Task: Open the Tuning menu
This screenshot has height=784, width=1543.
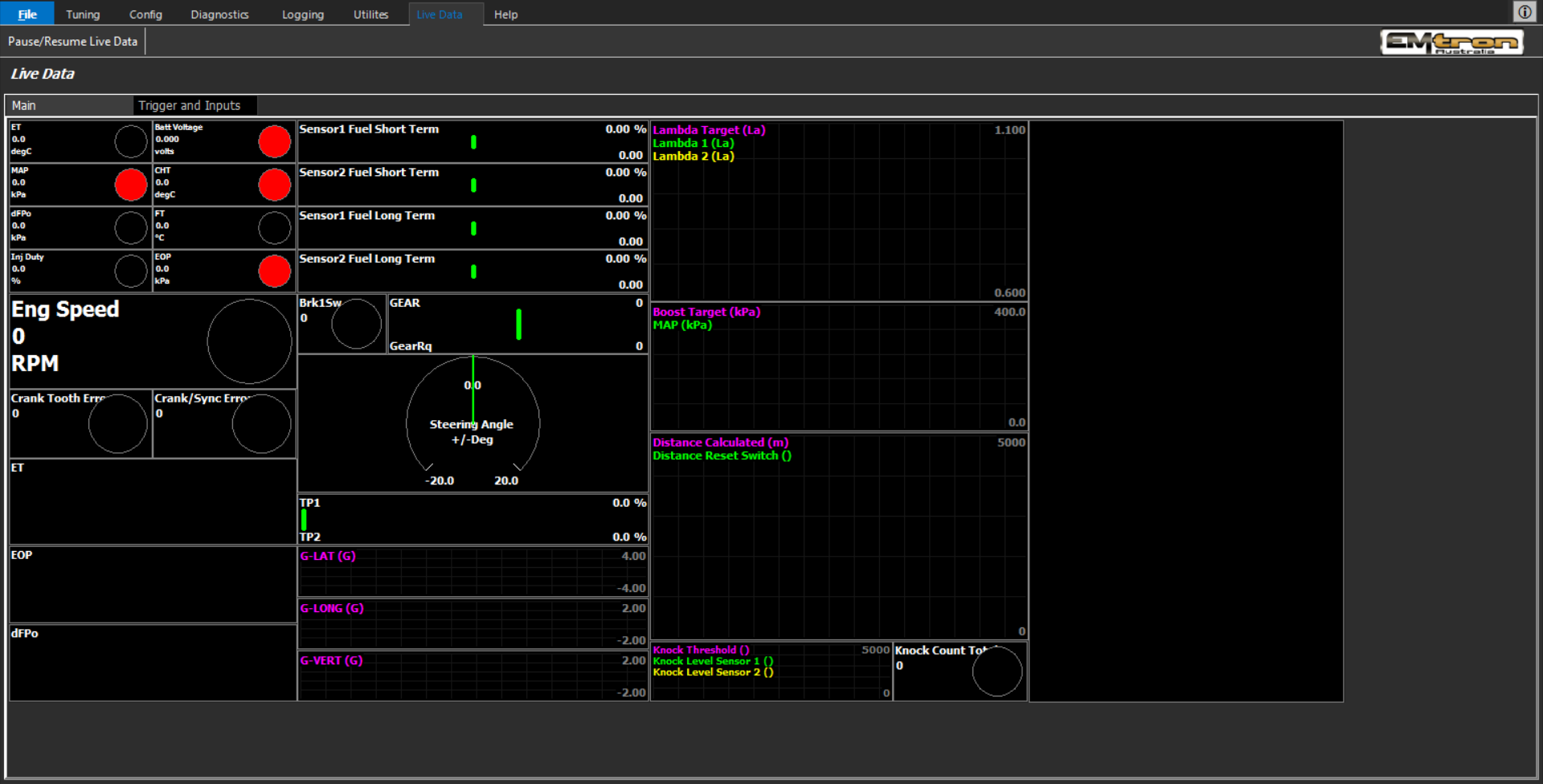Action: click(x=83, y=14)
